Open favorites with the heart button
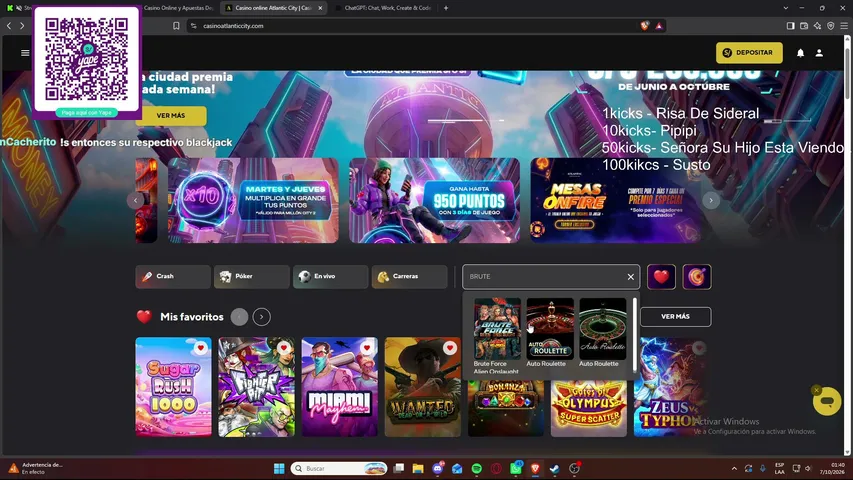Image resolution: width=853 pixels, height=480 pixels. pos(661,276)
